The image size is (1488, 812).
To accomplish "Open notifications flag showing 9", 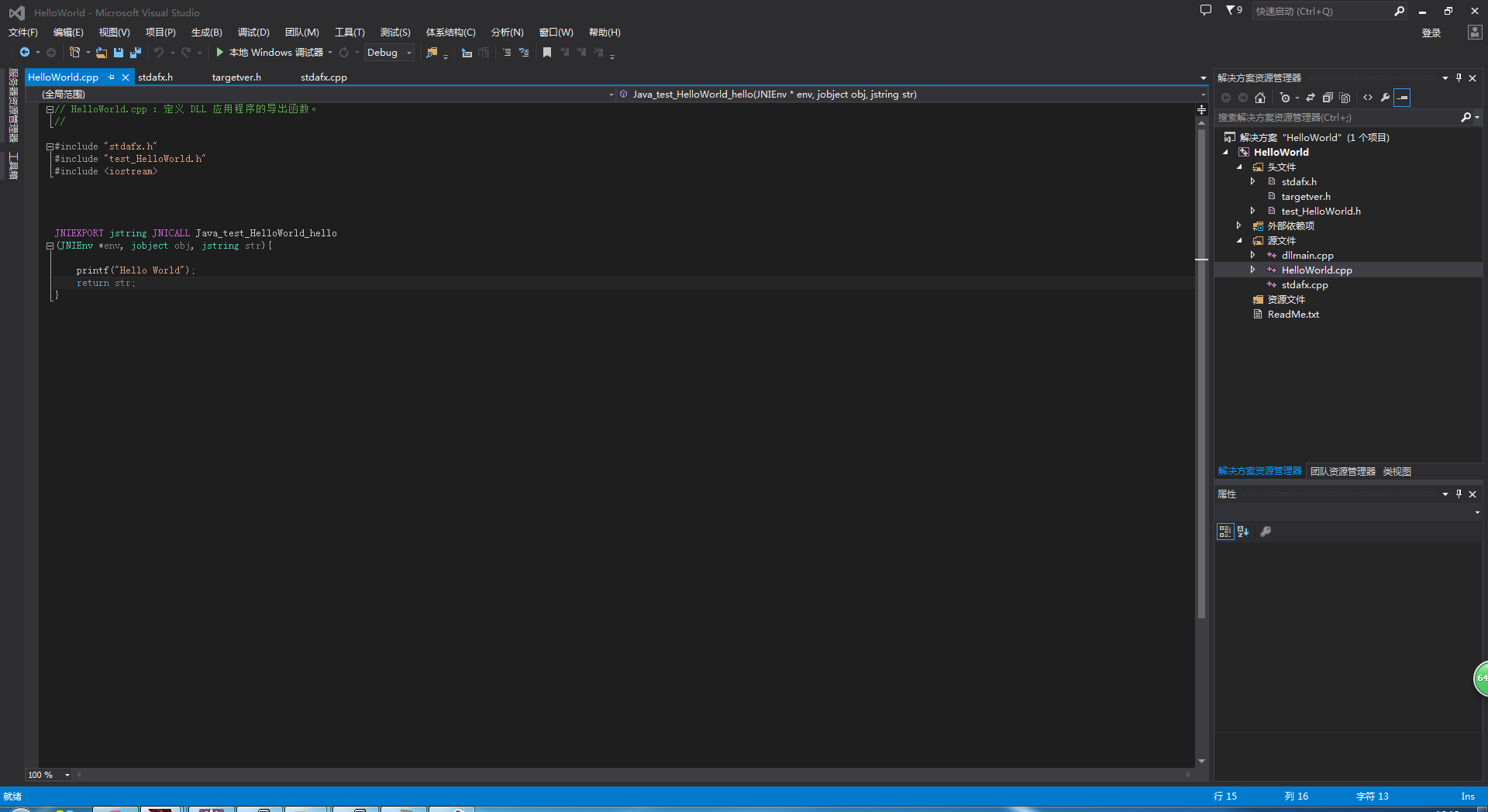I will tap(1234, 11).
